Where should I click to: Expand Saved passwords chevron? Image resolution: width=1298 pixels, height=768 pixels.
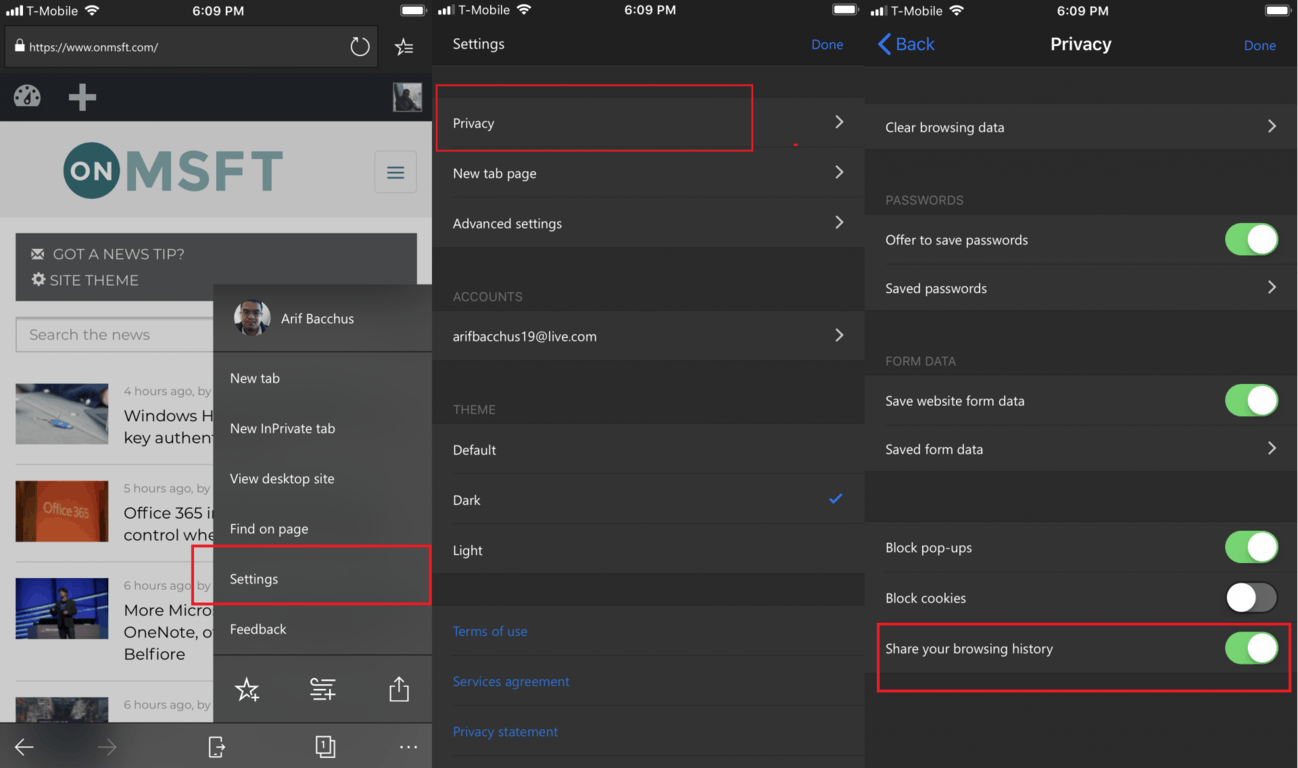[x=1272, y=287]
